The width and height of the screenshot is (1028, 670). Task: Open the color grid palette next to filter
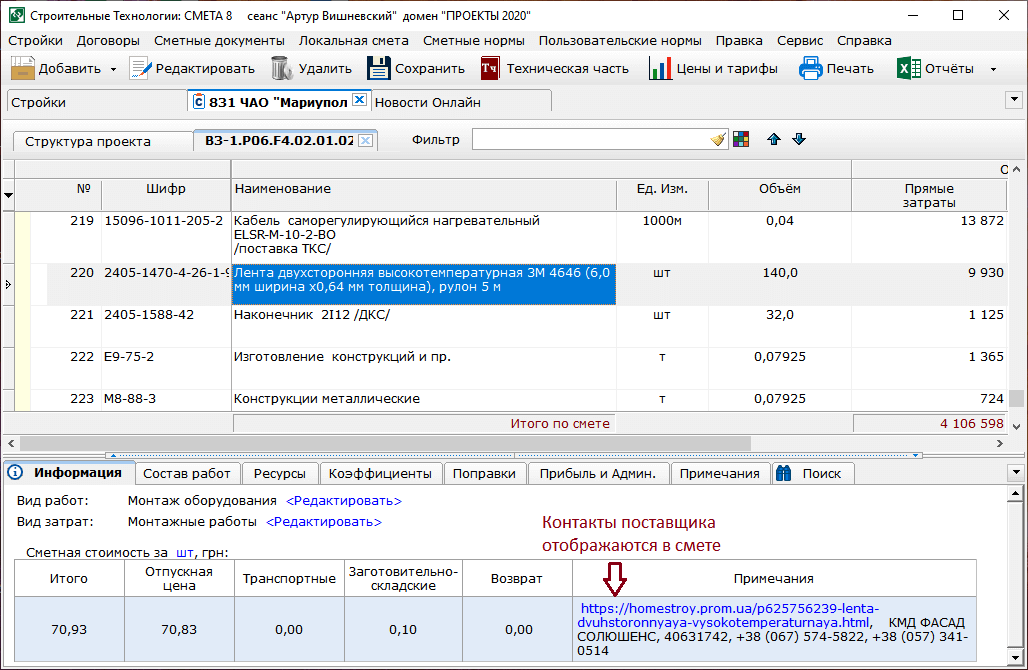coord(741,140)
